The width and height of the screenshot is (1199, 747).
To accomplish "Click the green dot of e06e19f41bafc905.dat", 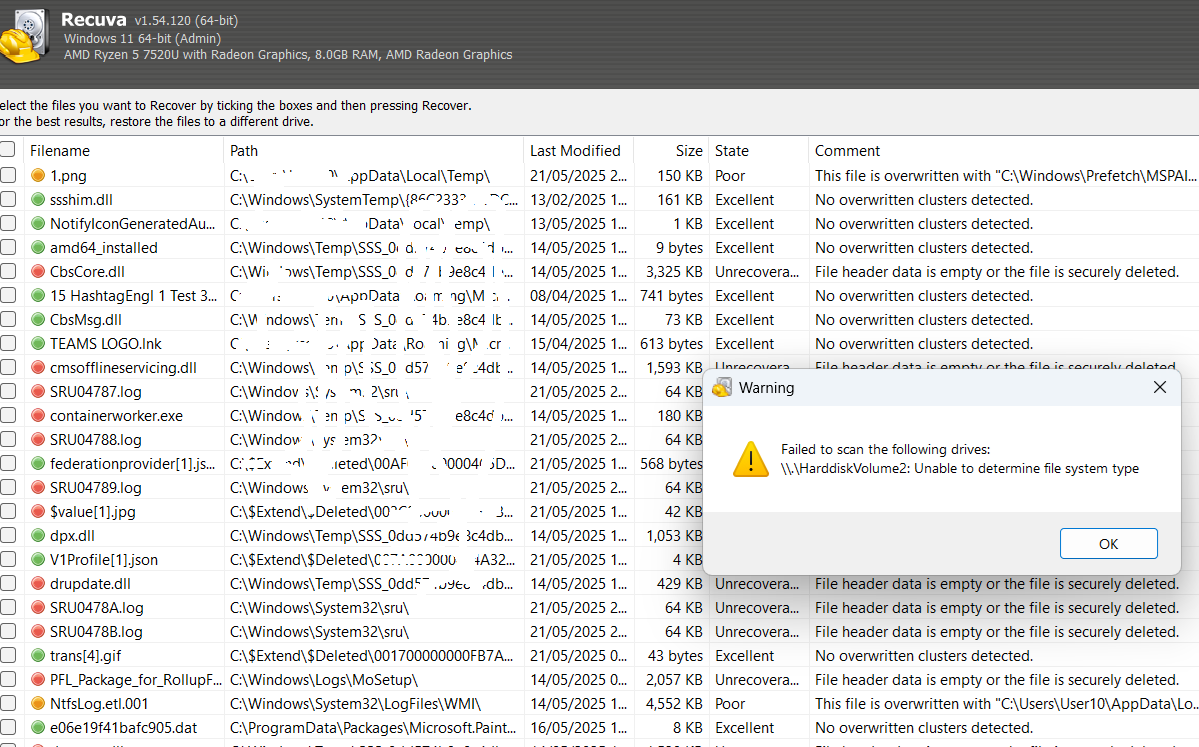I will (x=37, y=727).
